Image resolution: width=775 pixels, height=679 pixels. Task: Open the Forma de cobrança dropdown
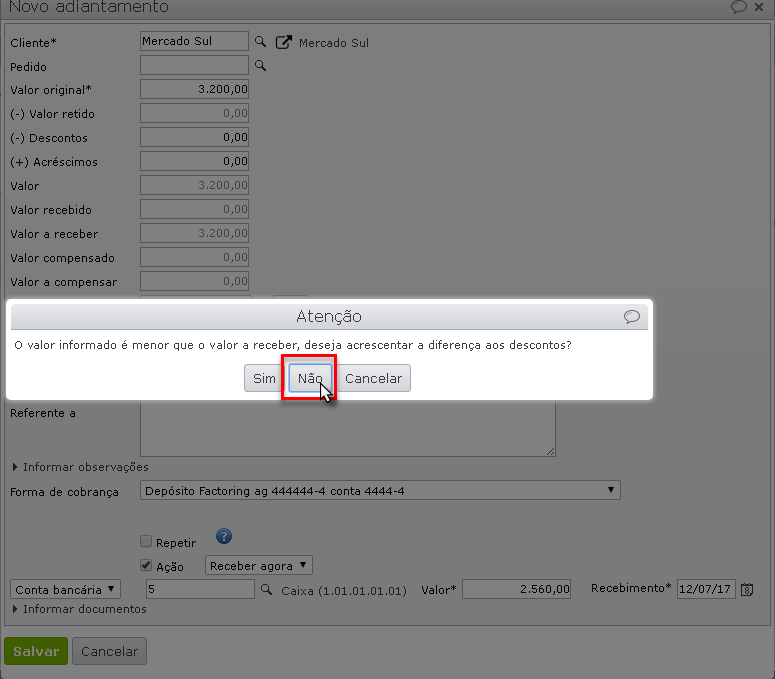click(380, 490)
